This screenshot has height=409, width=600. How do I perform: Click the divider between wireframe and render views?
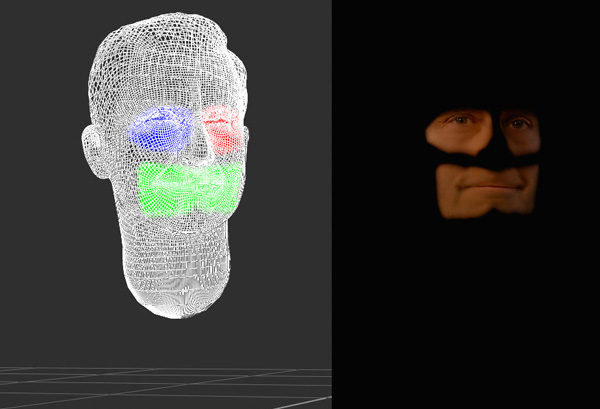(x=331, y=200)
